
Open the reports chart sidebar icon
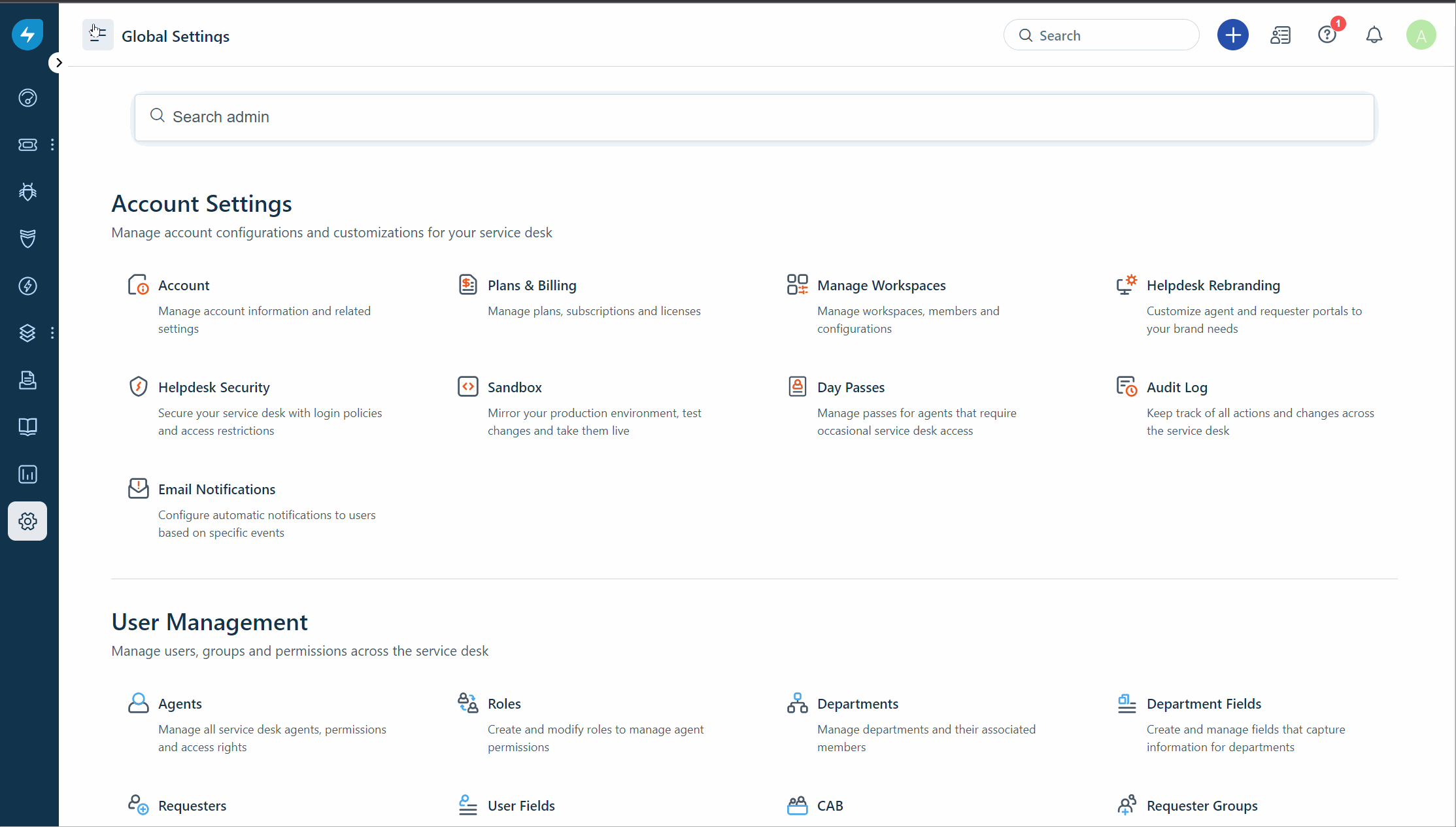tap(27, 474)
